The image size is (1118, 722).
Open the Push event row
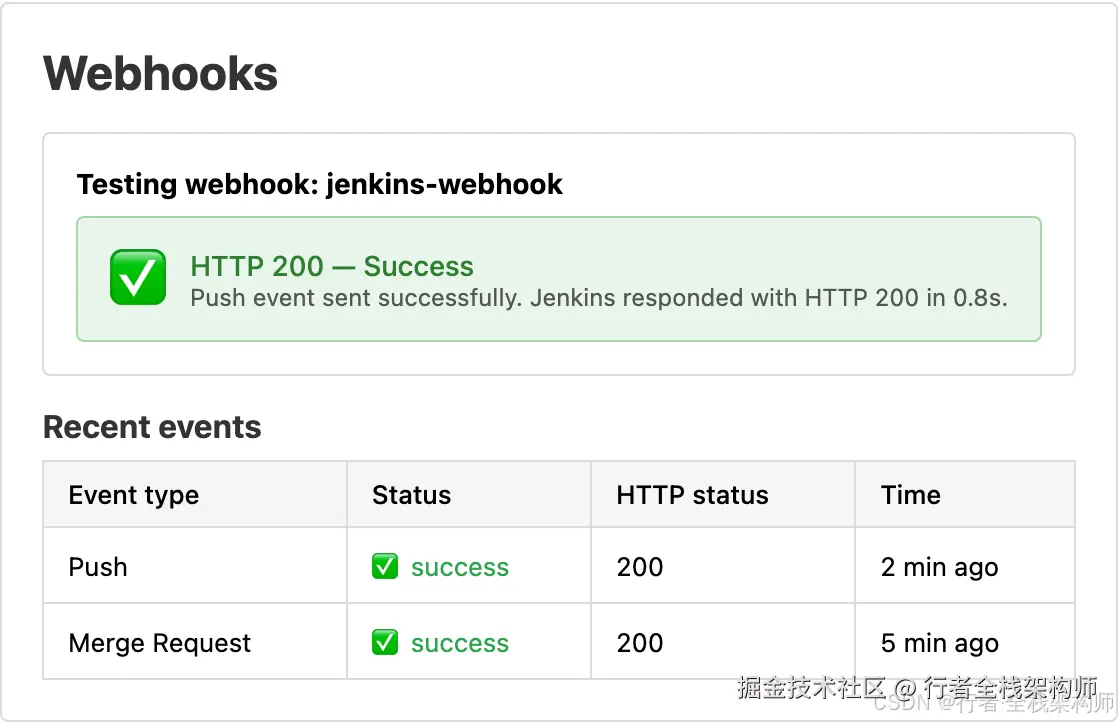click(559, 566)
